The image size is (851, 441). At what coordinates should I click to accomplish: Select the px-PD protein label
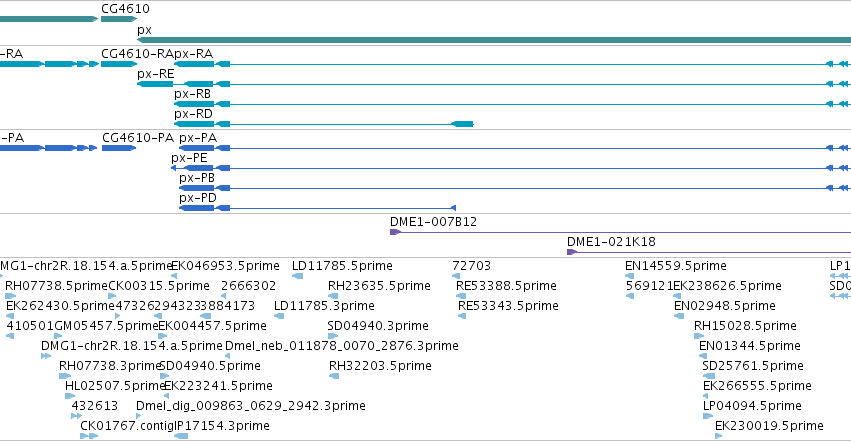pos(198,198)
